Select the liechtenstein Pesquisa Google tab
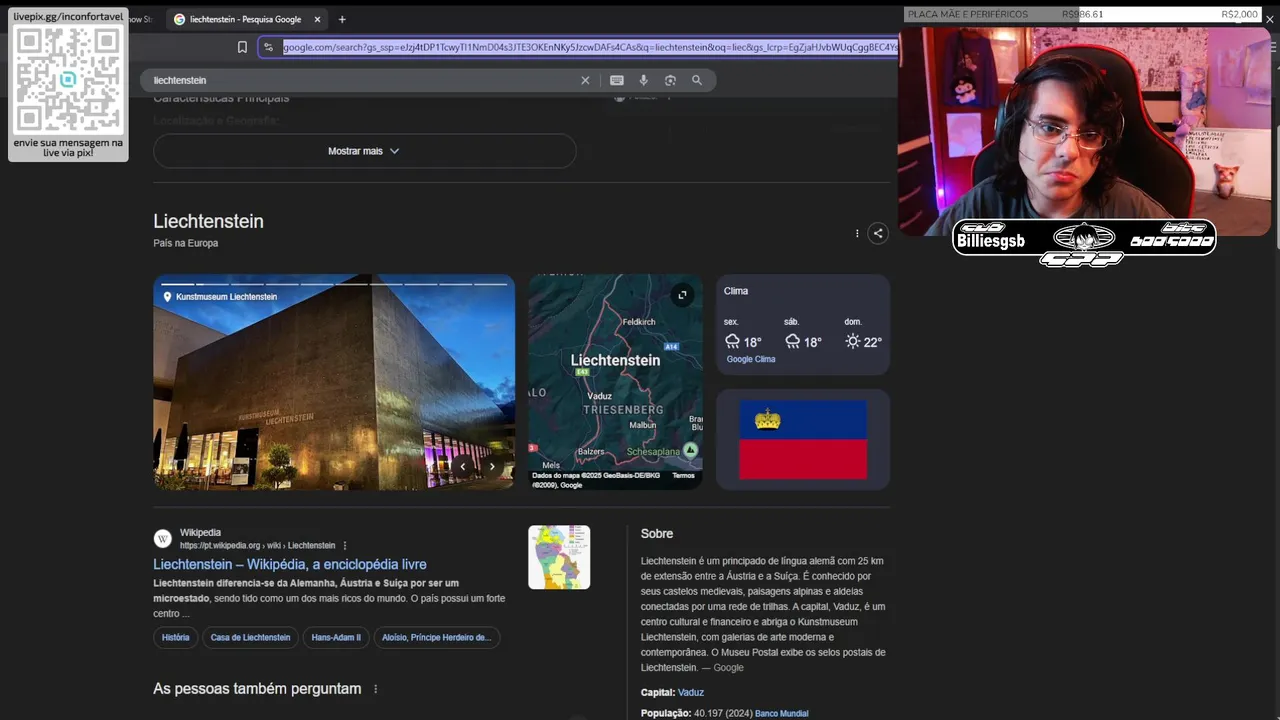Viewport: 1280px width, 720px height. (246, 19)
